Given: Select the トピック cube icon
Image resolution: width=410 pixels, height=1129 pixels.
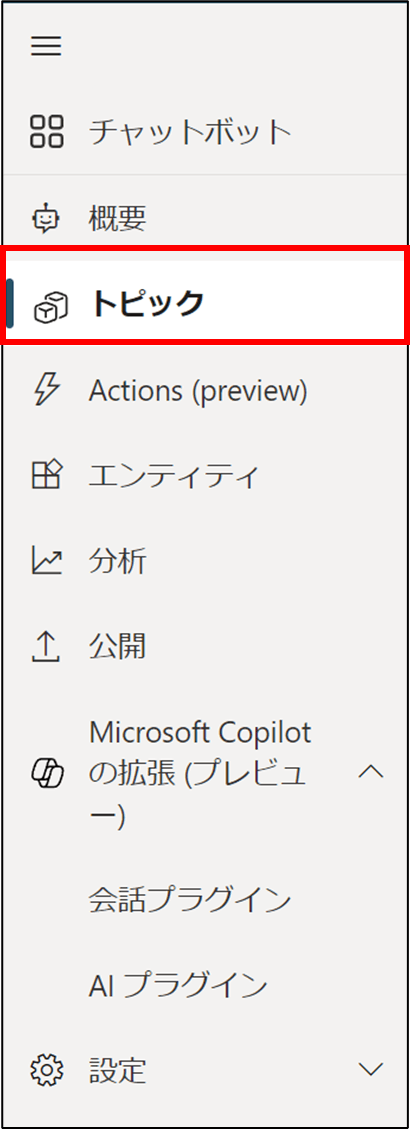Looking at the screenshot, I should tap(50, 307).
